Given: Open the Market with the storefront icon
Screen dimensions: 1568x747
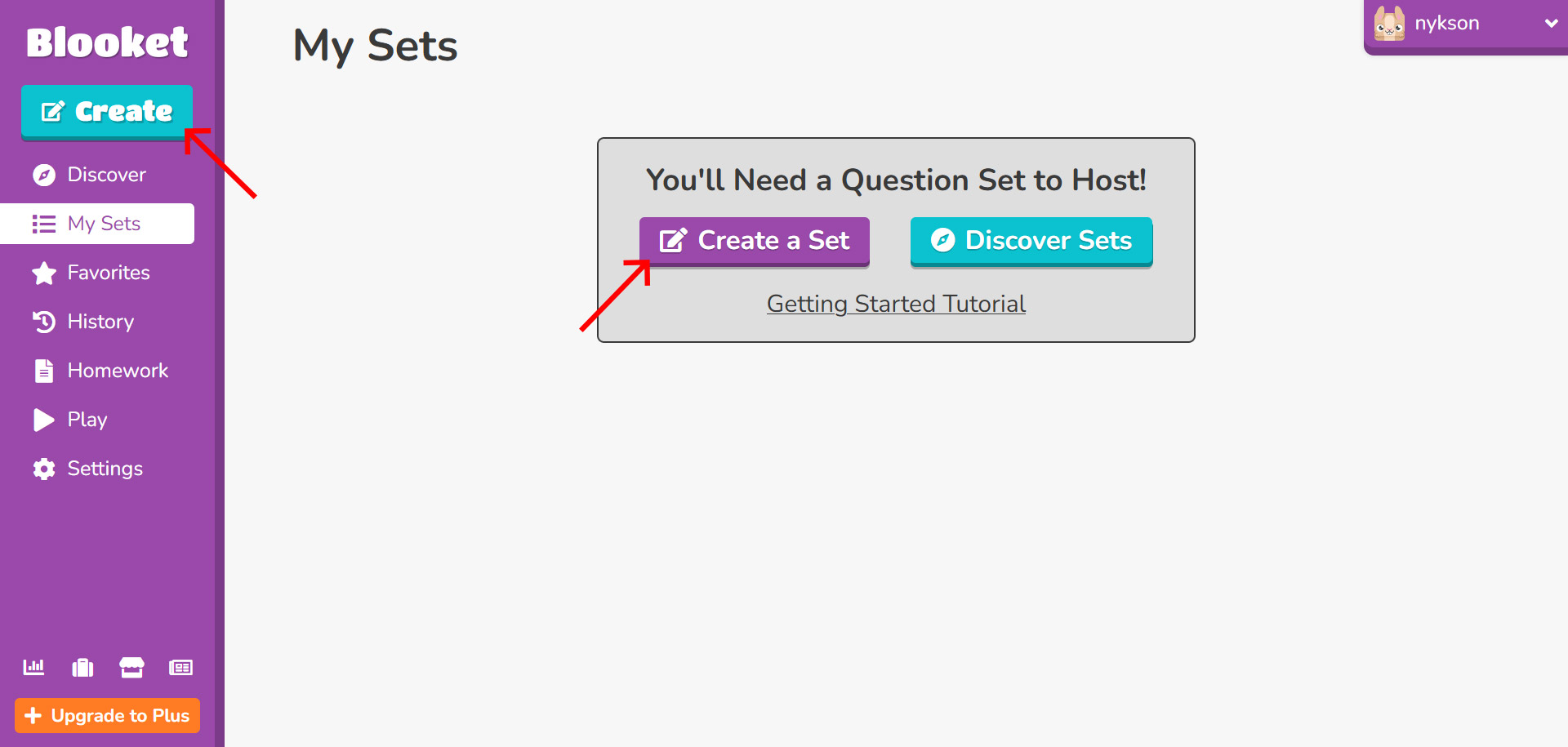Looking at the screenshot, I should point(131,667).
